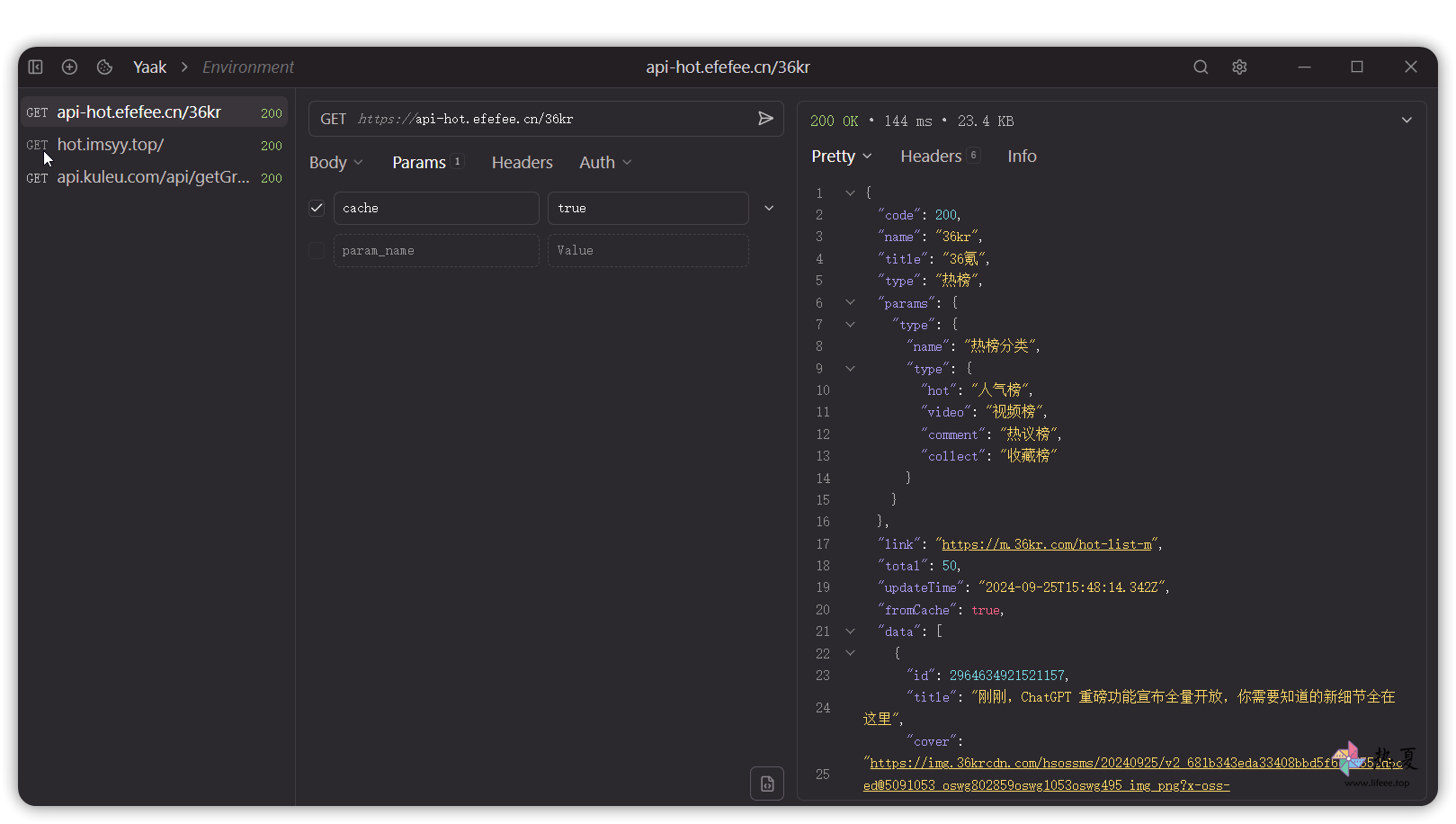Collapse the "data" array fold arrow
The height and width of the screenshot is (824, 1456).
click(x=850, y=631)
